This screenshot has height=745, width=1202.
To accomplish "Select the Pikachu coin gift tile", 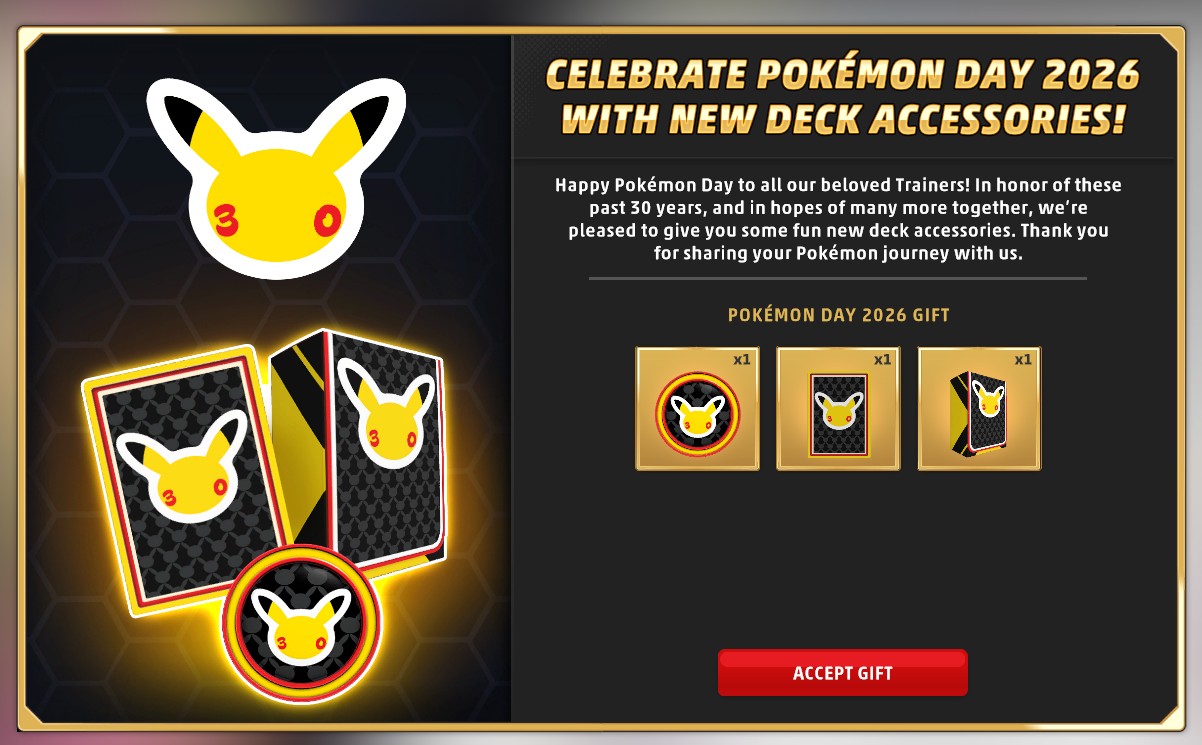I will (697, 408).
